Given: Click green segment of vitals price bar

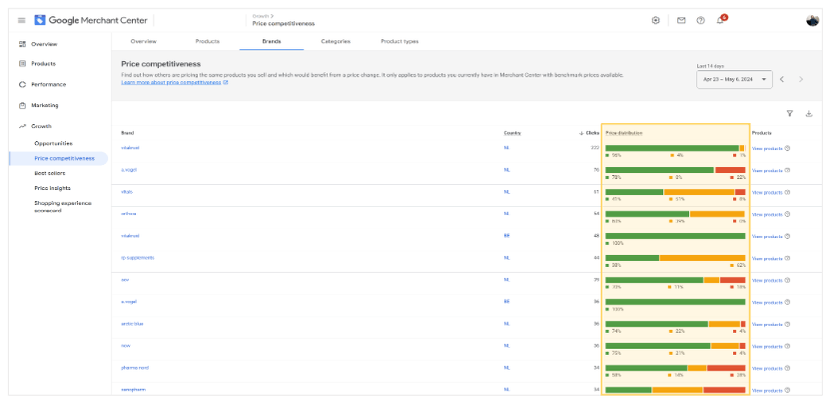Looking at the screenshot, I should pyautogui.click(x=634, y=192).
